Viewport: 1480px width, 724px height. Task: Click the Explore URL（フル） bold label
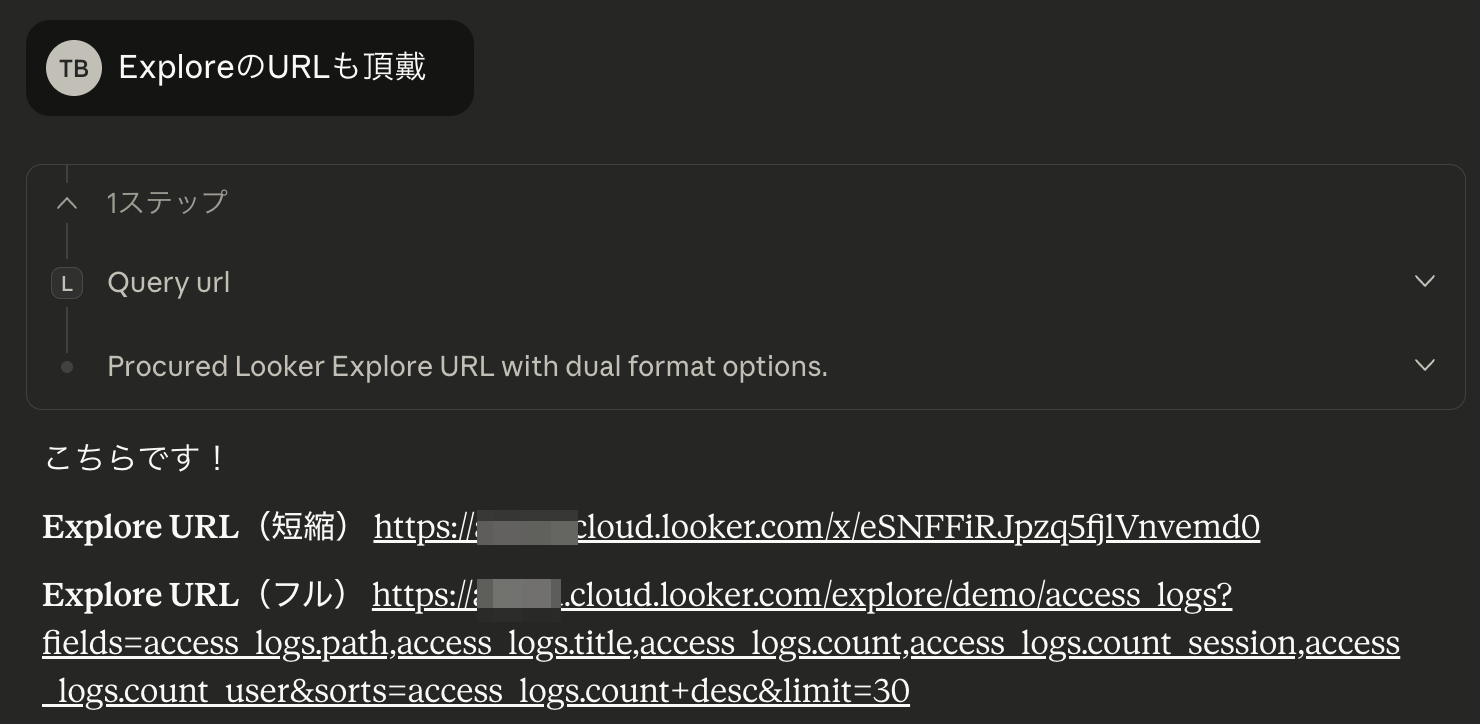196,596
